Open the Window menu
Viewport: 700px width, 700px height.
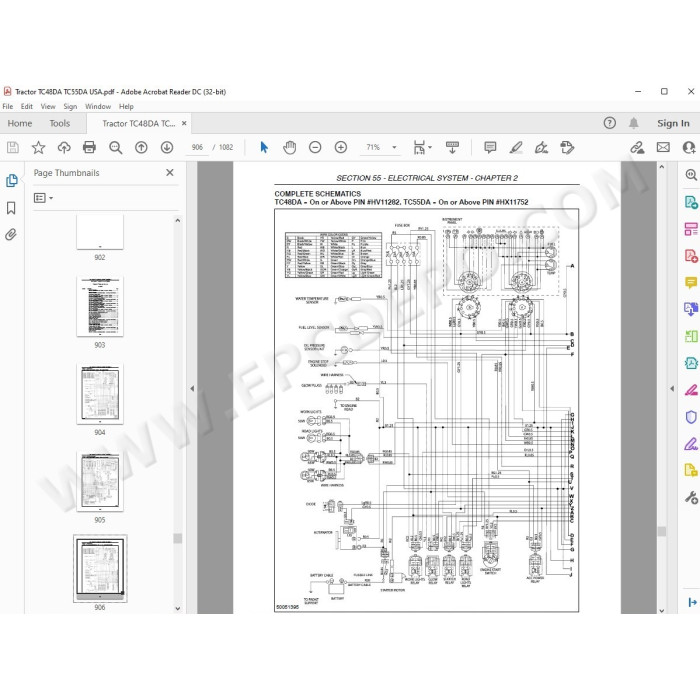98,106
